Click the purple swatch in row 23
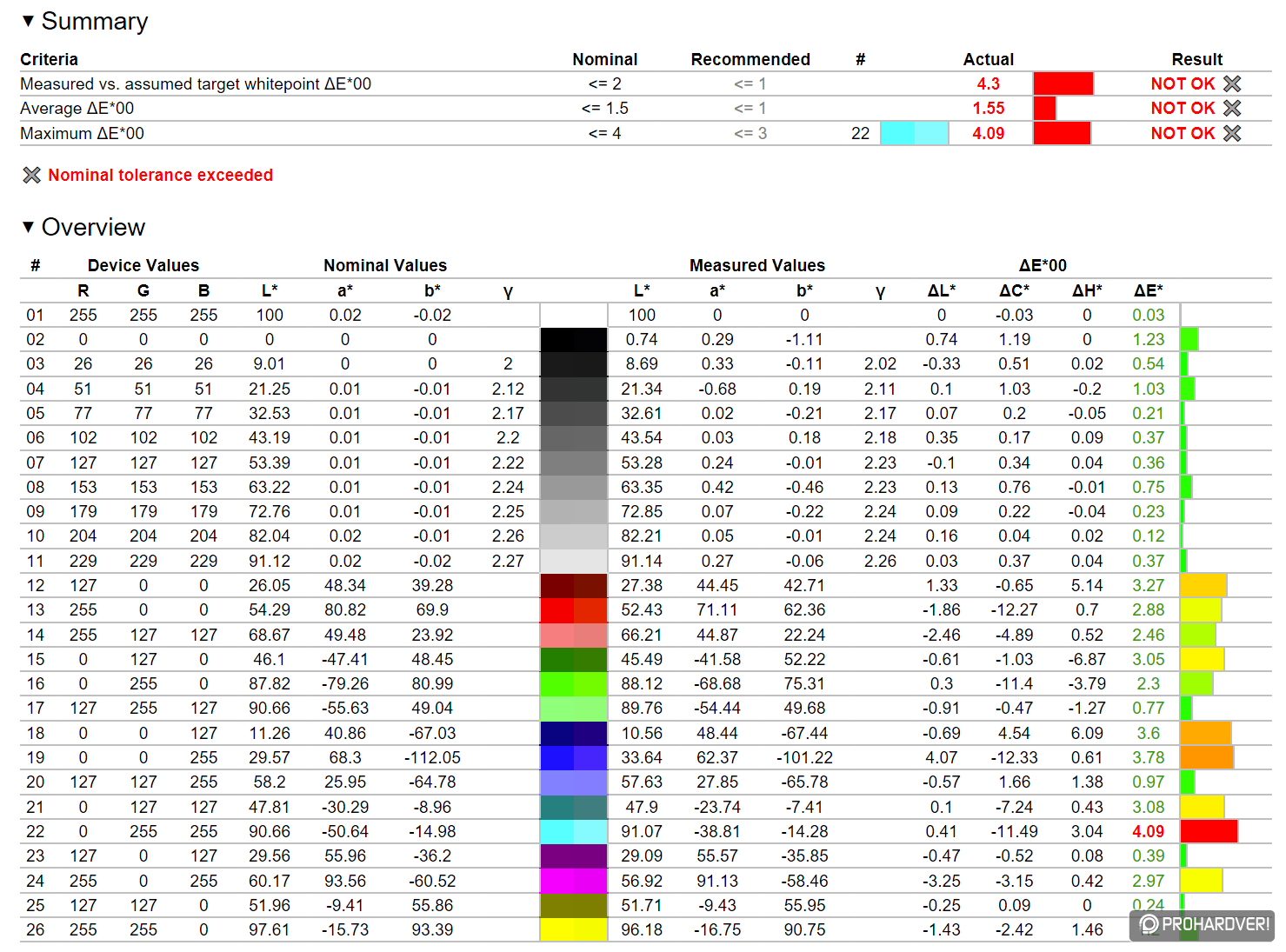This screenshot has height=952, width=1286. [x=574, y=855]
